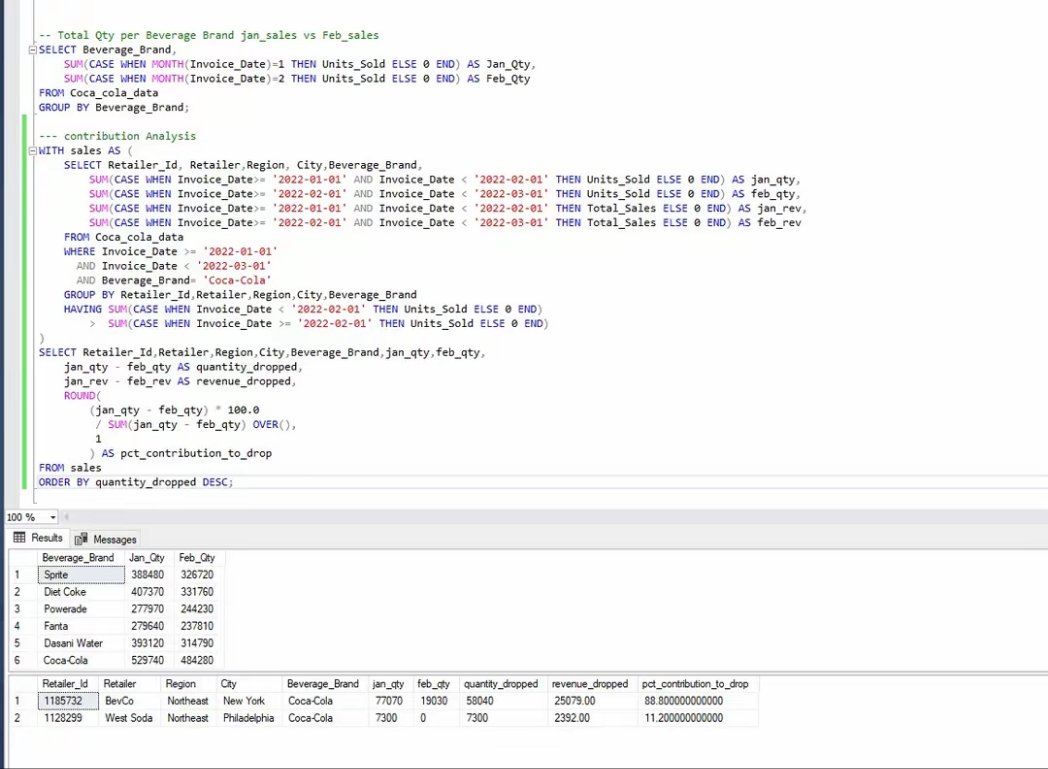
Task: Click the 'FROM sales' line in editor
Action: pyautogui.click(x=70, y=468)
